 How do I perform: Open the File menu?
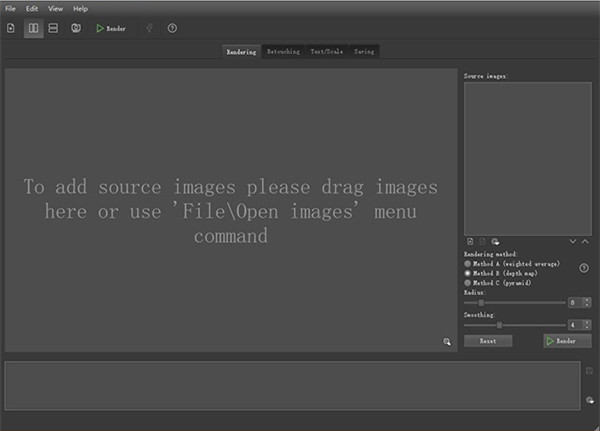coord(10,8)
